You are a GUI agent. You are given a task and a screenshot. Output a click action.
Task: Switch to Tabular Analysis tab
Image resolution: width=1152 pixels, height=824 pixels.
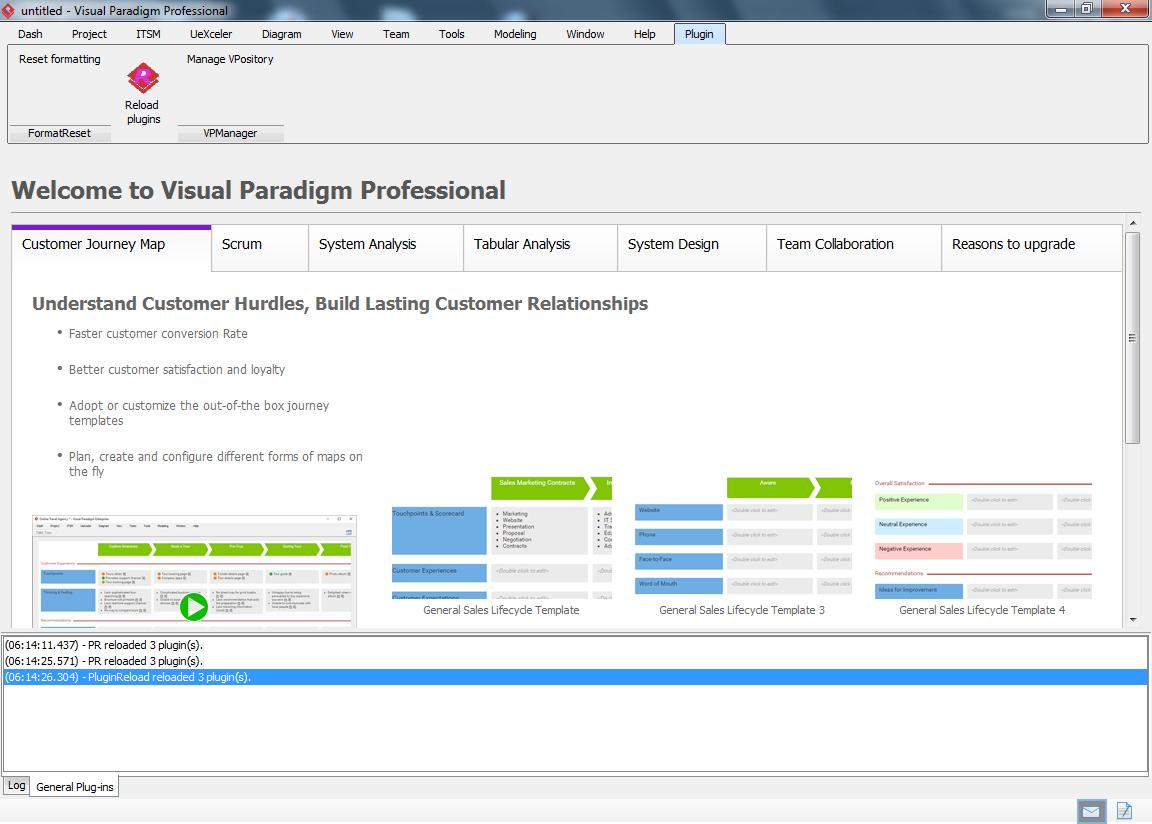tap(540, 247)
